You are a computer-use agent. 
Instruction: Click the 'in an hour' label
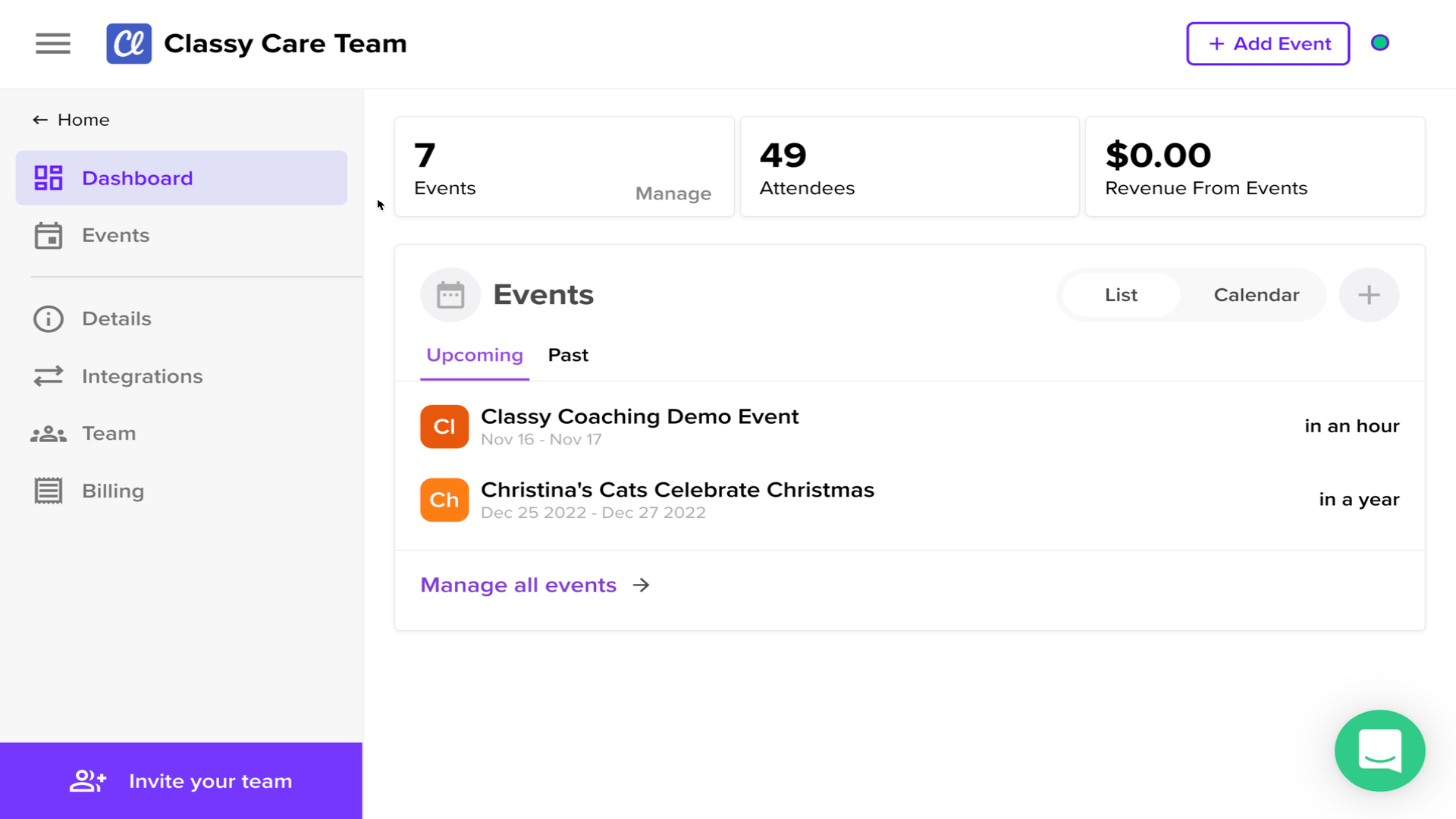pos(1351,426)
